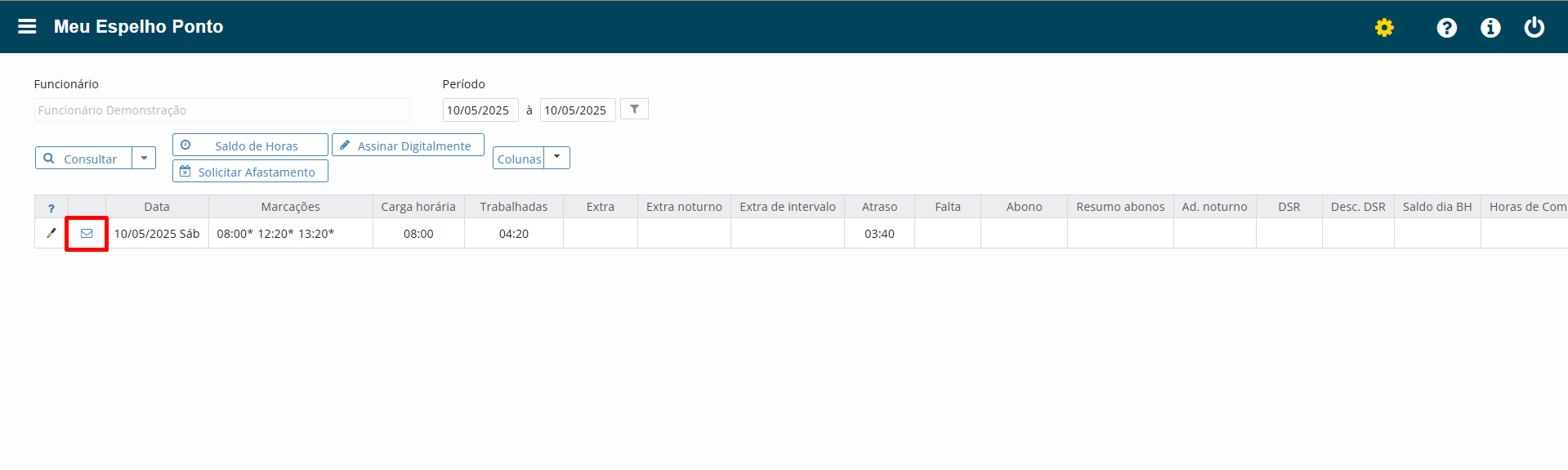Image resolution: width=1568 pixels, height=470 pixels.
Task: Click the Saldo dia BH column header
Action: tap(1437, 207)
